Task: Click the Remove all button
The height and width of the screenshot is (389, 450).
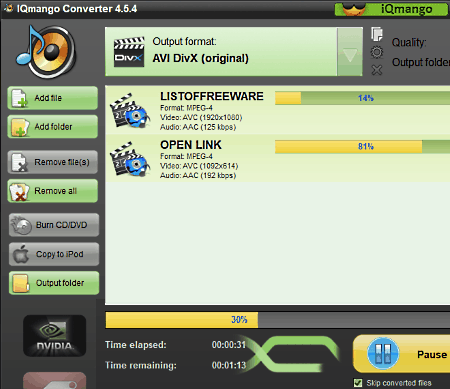Action: [x=53, y=191]
